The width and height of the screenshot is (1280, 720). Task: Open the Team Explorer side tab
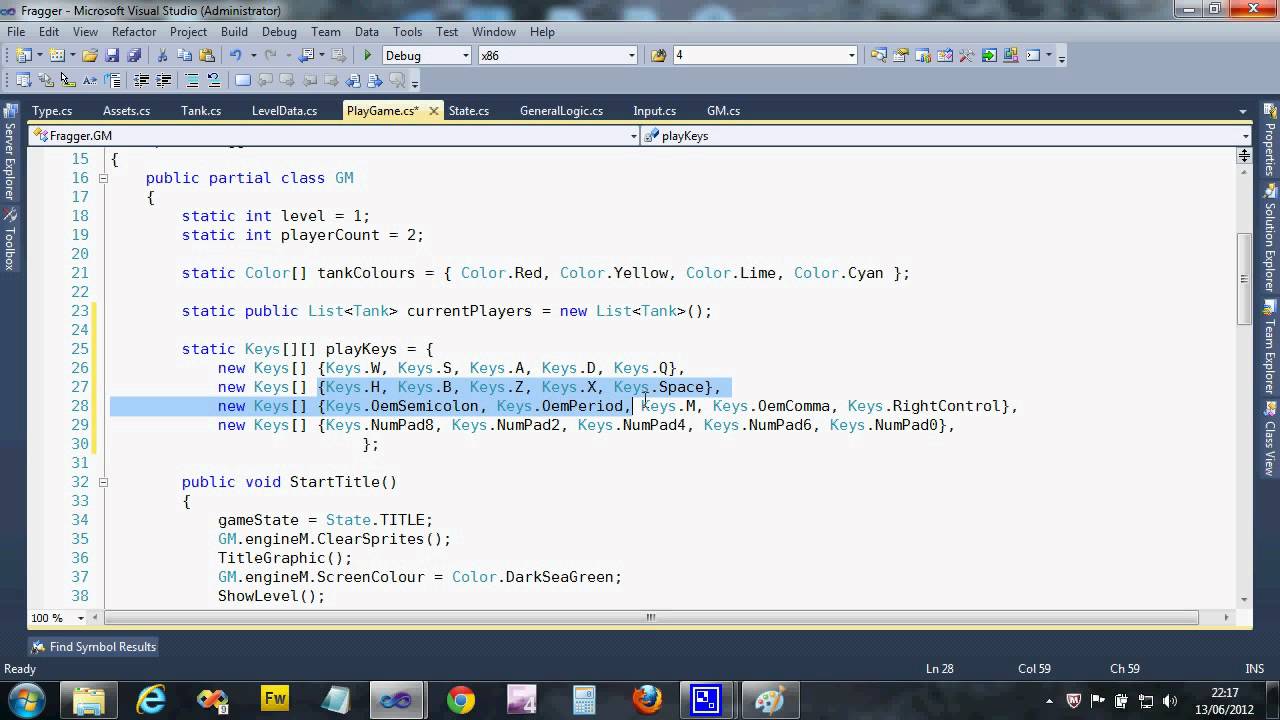(x=1270, y=347)
